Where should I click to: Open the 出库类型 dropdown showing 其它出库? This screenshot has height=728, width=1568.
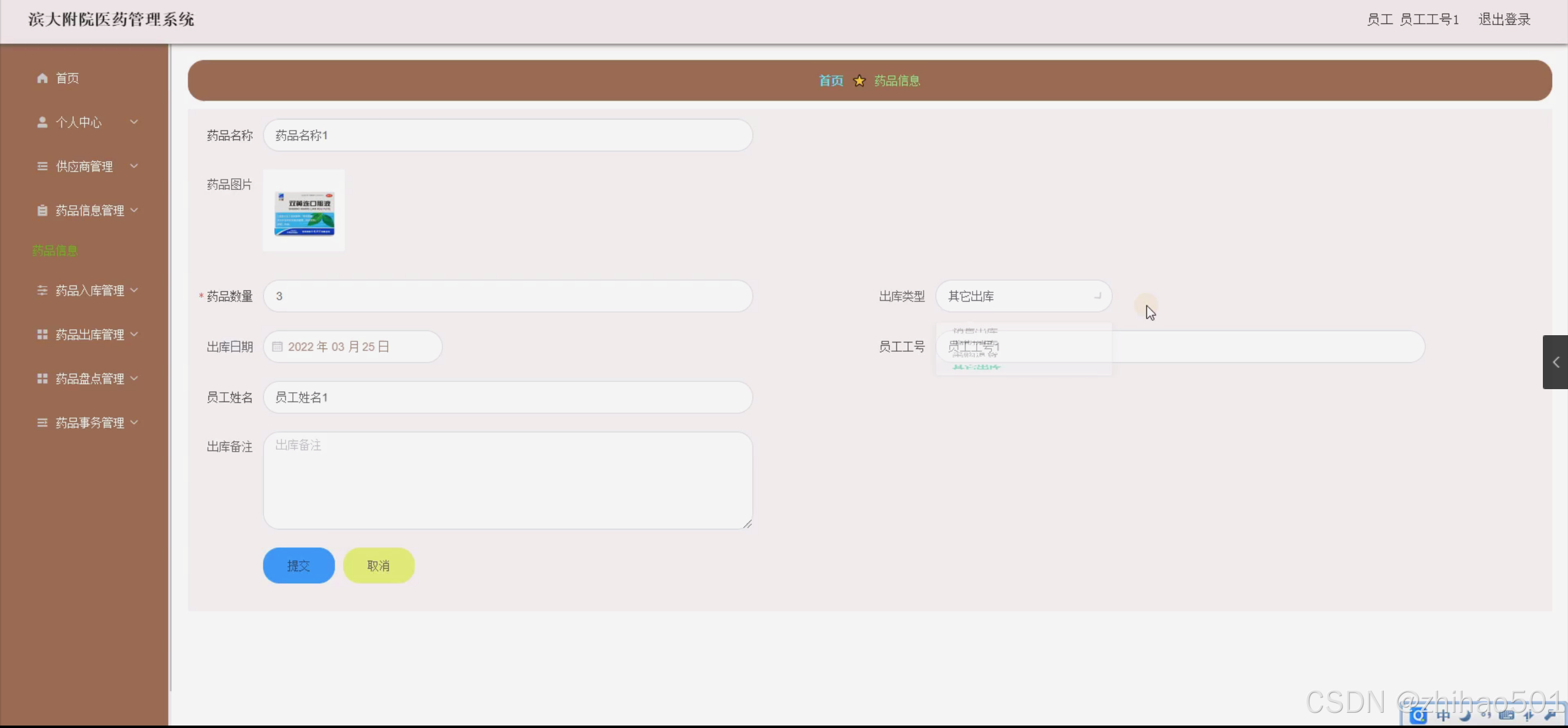point(1023,296)
